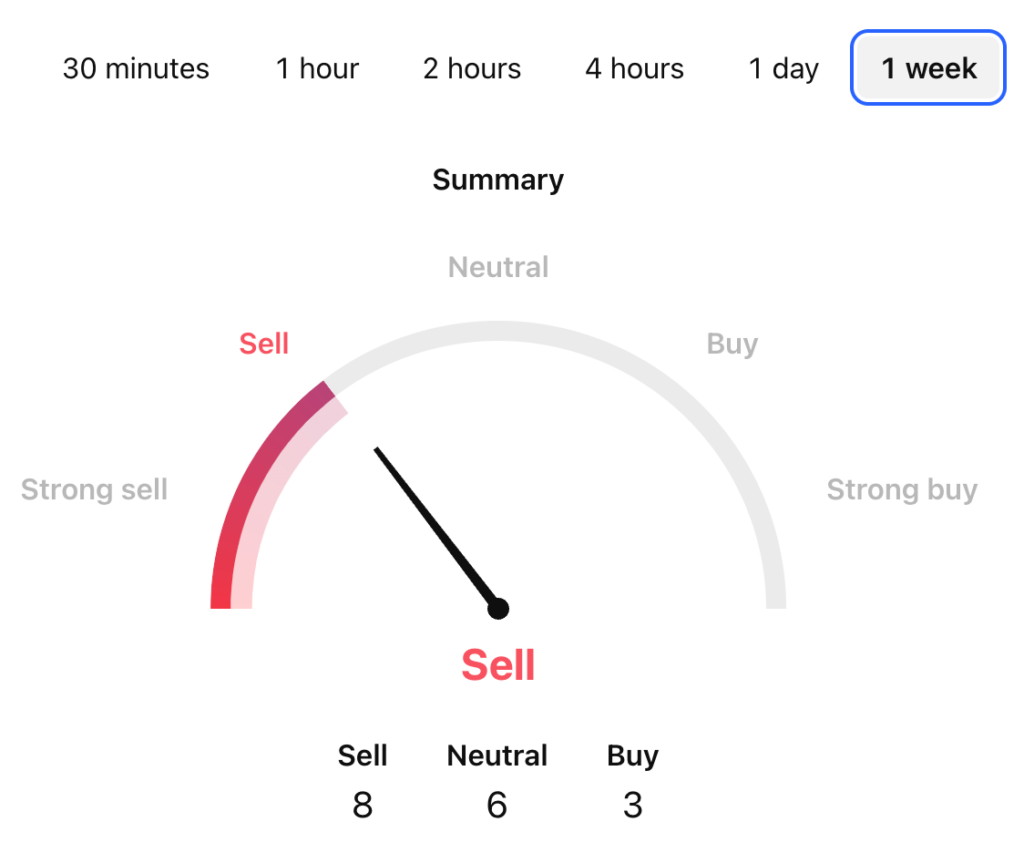
Task: Select the 1 day timeframe tab
Action: tap(784, 69)
